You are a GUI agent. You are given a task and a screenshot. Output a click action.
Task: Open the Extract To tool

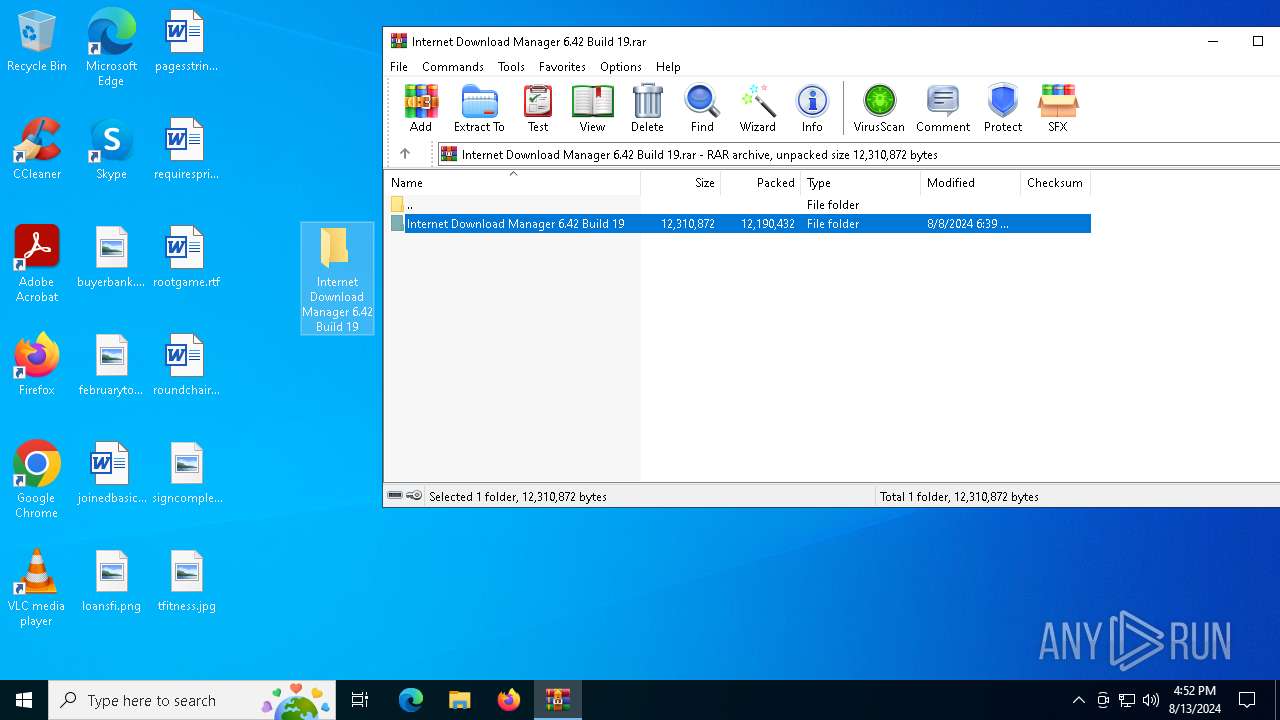pos(479,108)
